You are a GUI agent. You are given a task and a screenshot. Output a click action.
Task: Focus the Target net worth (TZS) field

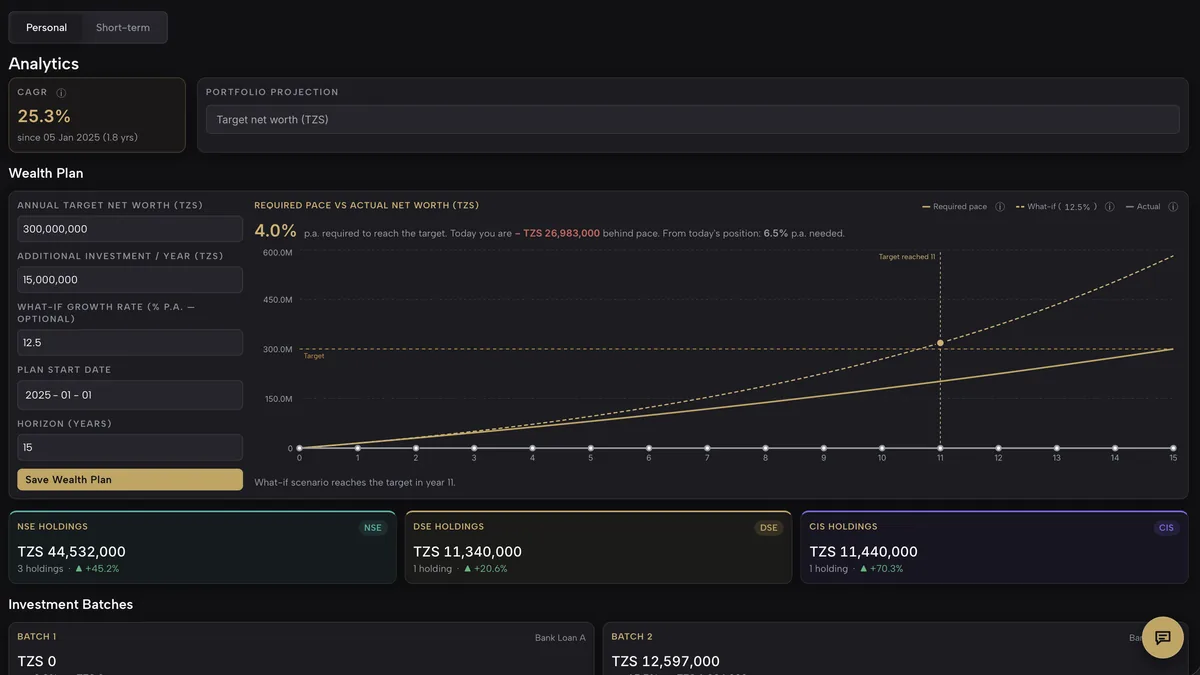click(692, 120)
